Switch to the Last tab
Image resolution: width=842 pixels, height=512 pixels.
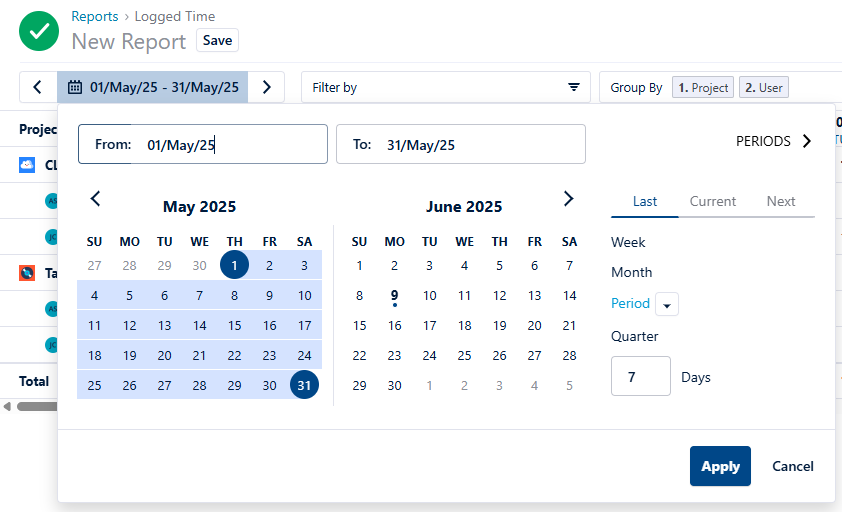point(645,201)
